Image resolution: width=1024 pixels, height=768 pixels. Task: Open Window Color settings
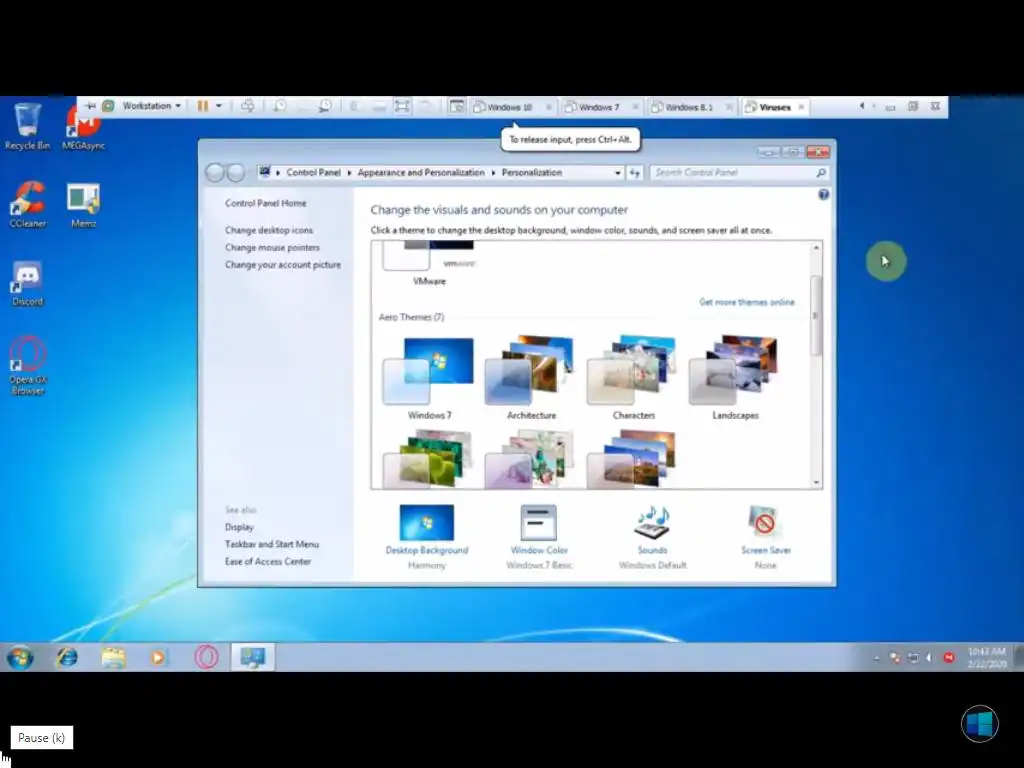coord(539,537)
